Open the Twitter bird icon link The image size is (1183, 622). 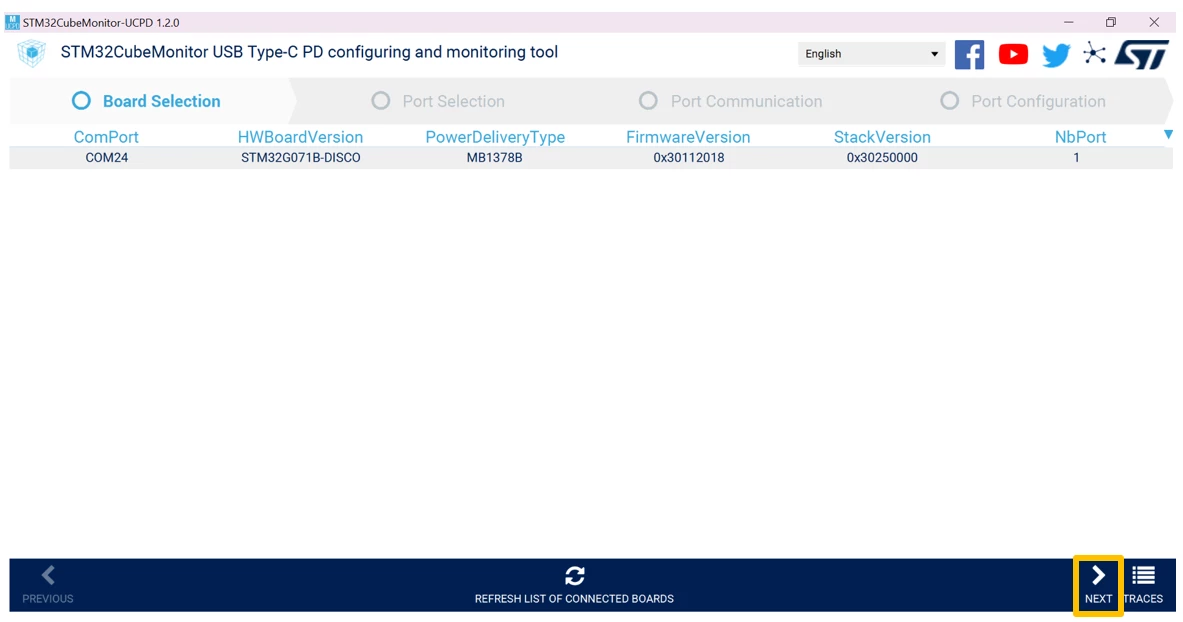tap(1055, 54)
